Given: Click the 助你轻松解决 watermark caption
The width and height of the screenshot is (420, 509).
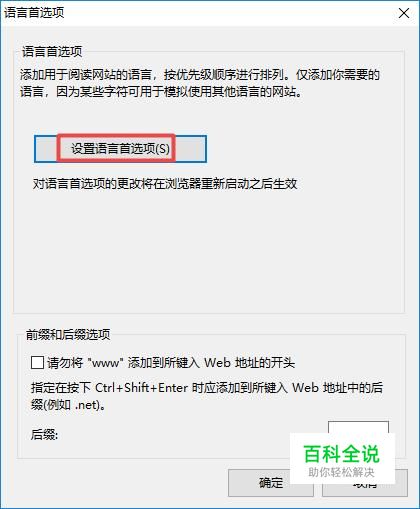Looking at the screenshot, I should 341,472.
